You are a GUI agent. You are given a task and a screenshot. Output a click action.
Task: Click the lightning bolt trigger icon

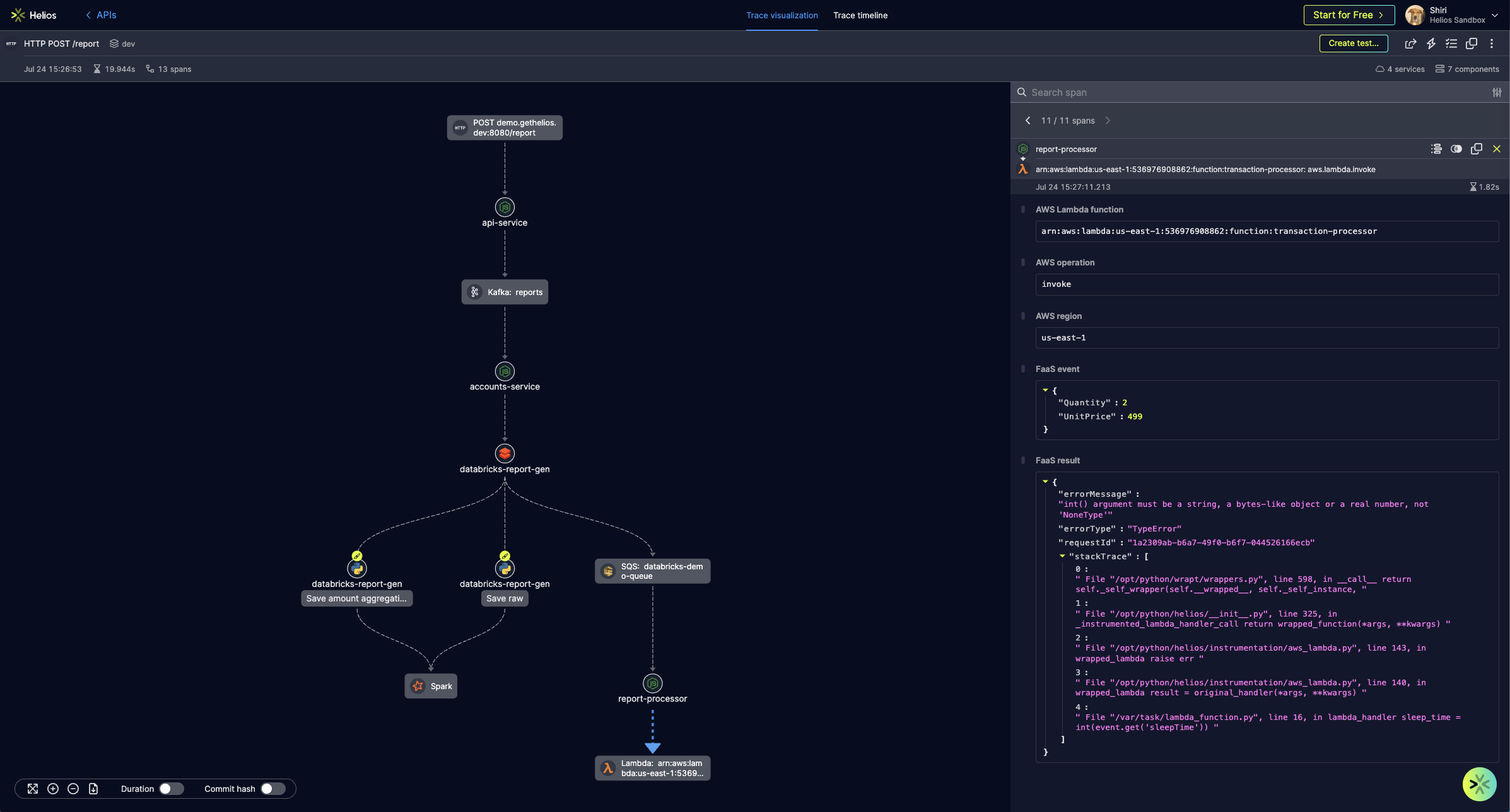[1431, 43]
